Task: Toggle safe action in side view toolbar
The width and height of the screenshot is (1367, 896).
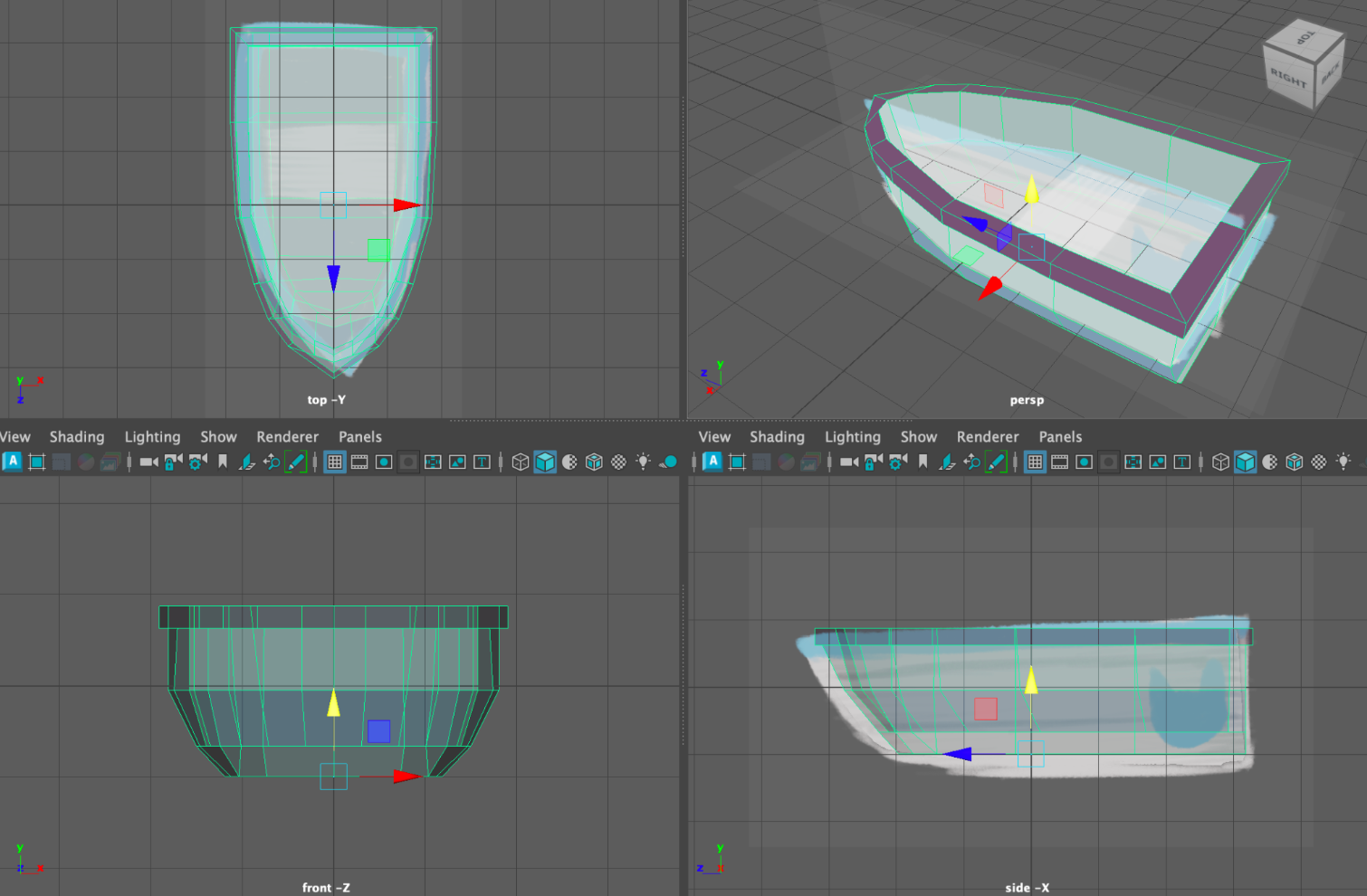Action: pyautogui.click(x=1157, y=462)
